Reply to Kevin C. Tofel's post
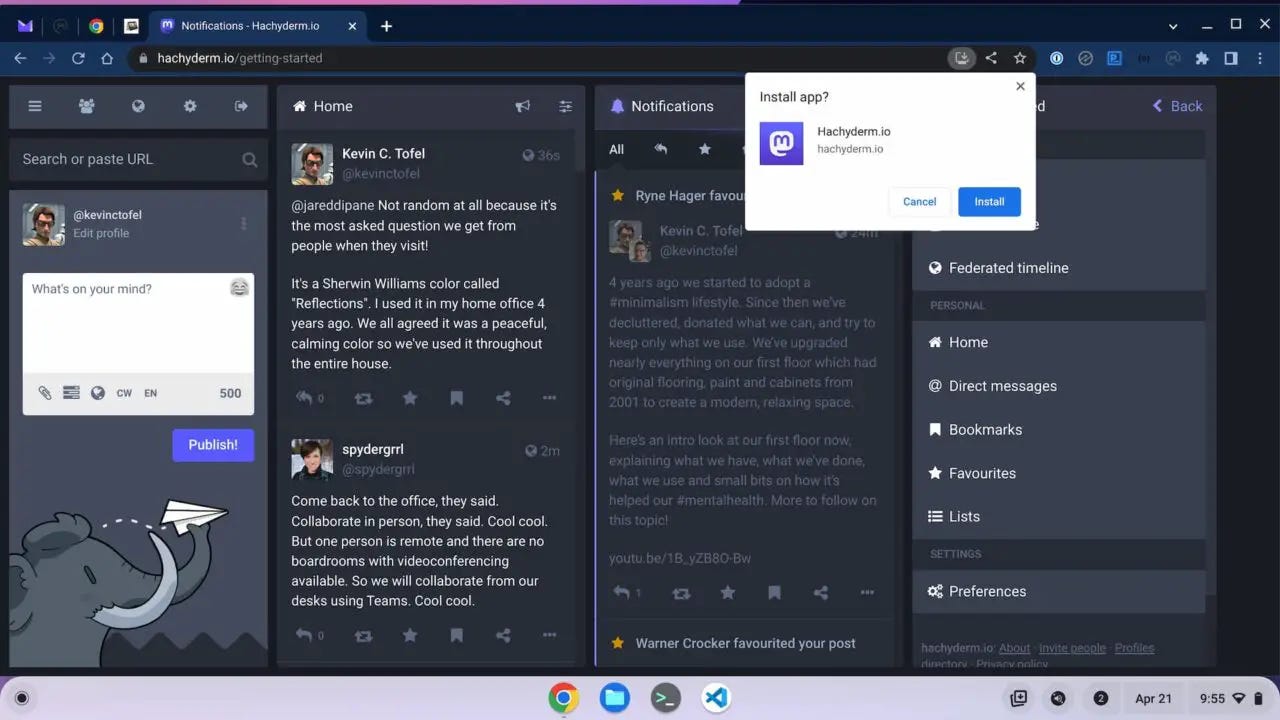 click(x=304, y=398)
